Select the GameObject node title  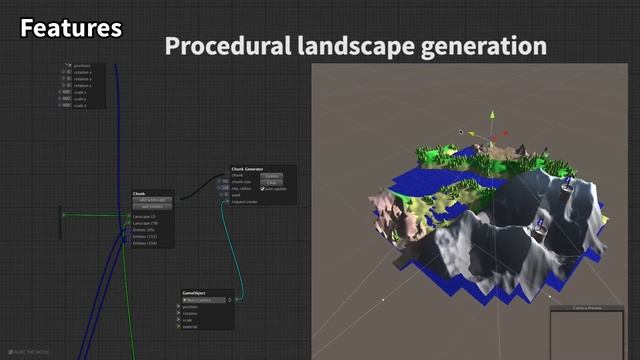[194, 293]
